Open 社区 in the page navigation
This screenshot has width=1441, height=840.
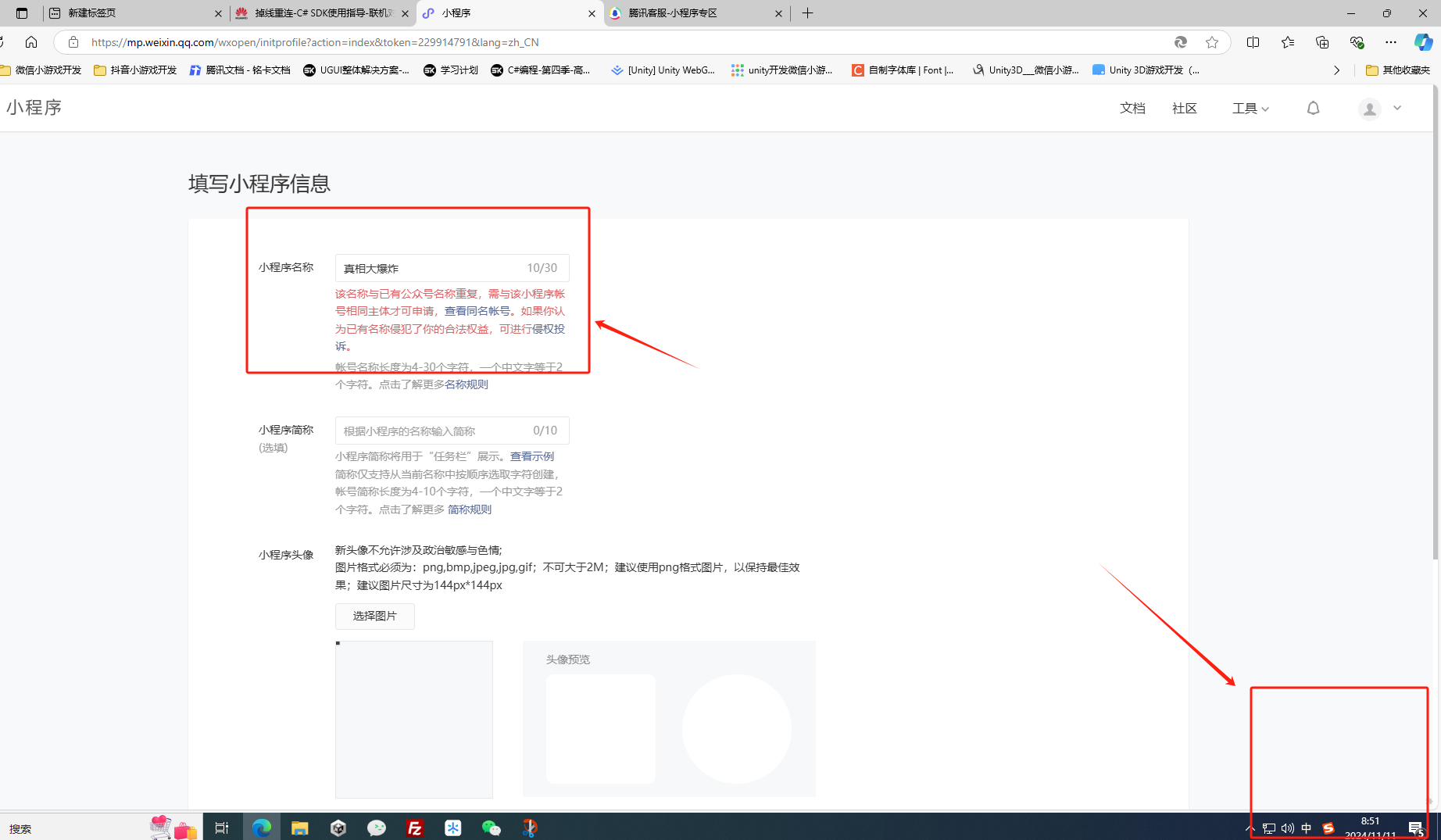click(1184, 109)
